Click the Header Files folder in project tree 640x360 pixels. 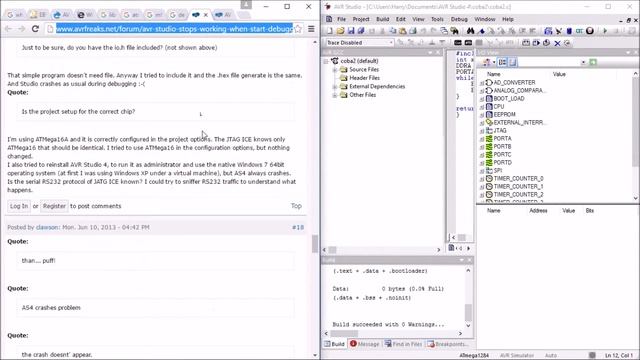pos(360,78)
